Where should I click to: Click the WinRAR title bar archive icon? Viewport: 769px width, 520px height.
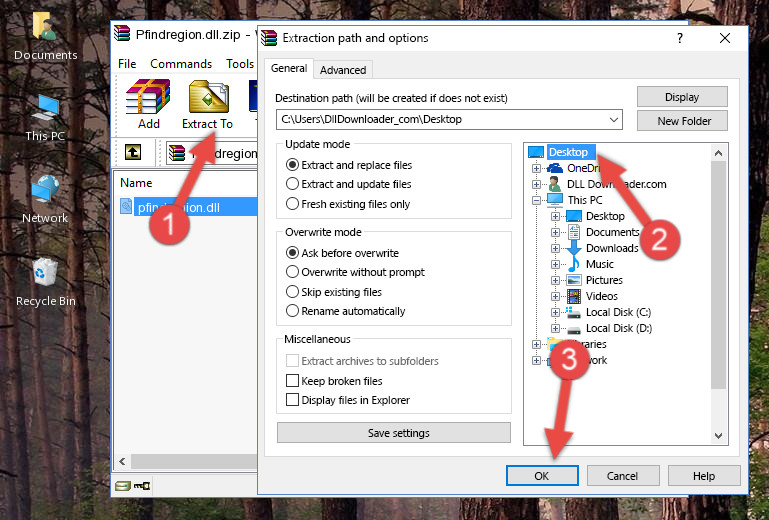tap(122, 34)
